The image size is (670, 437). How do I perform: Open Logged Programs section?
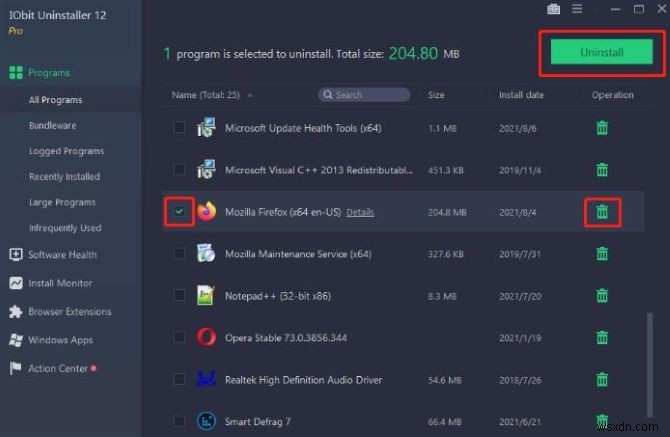(67, 151)
